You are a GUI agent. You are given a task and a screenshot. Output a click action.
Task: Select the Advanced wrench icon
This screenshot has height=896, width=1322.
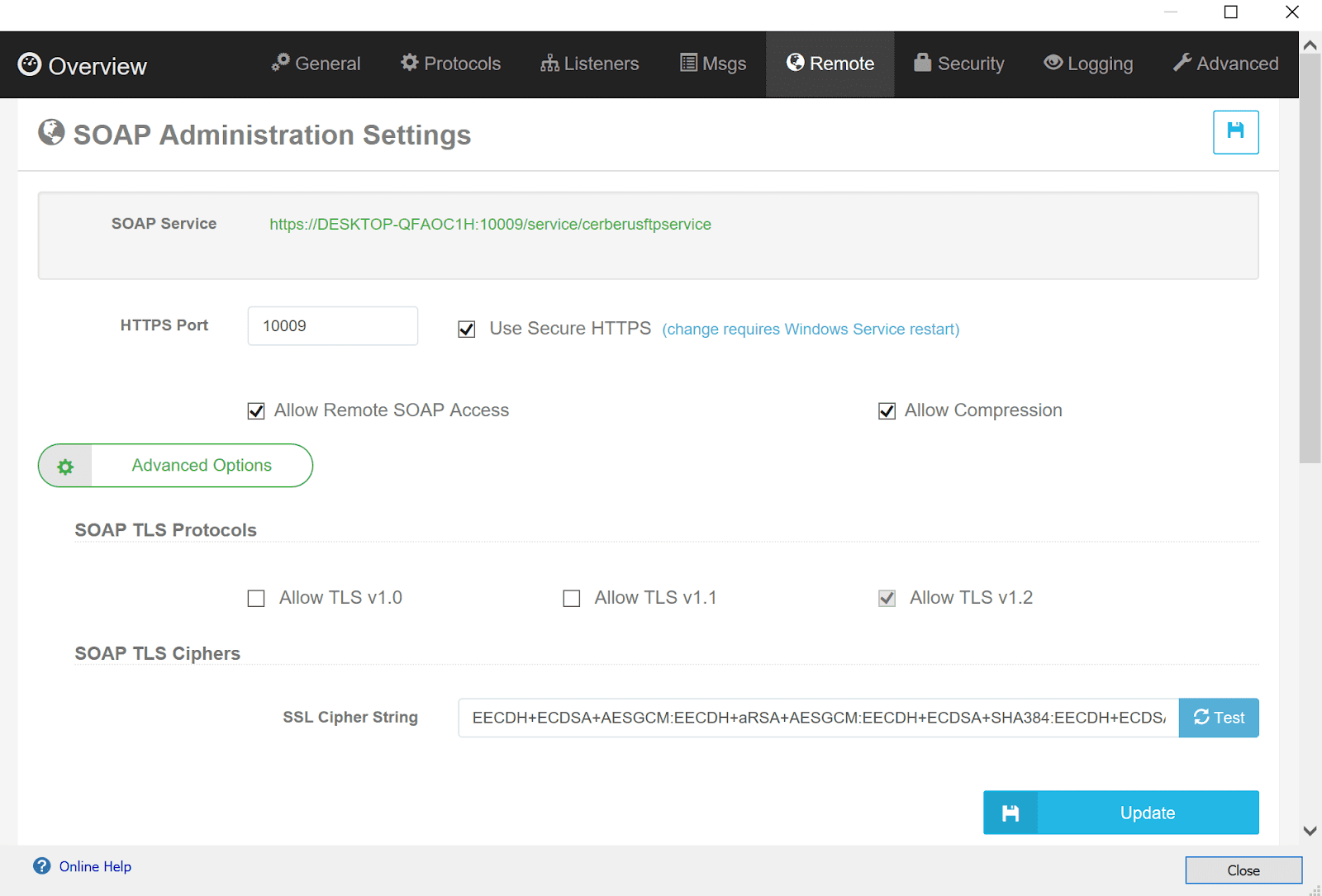(1182, 63)
